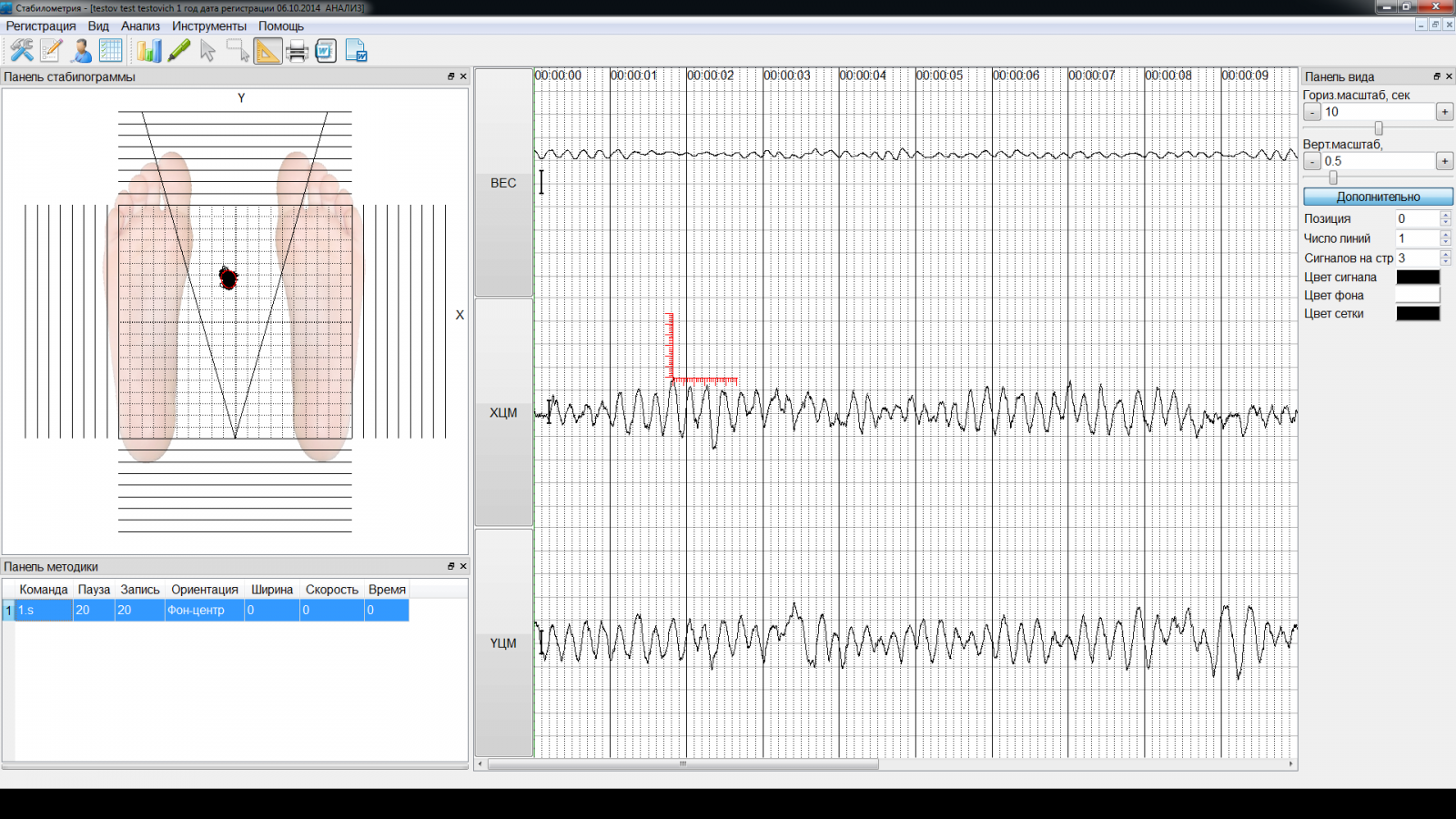Increase horizontal scale with the plus button
This screenshot has width=1456, height=819.
pos(1444,112)
